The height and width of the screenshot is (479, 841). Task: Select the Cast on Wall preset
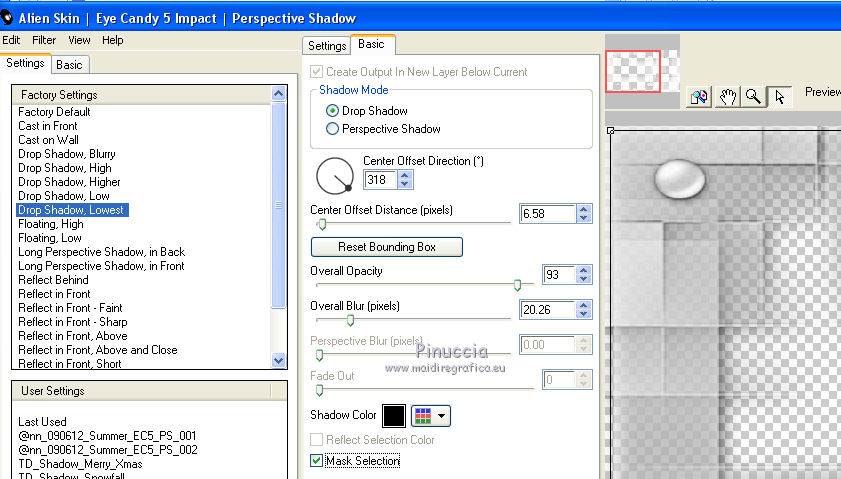pos(48,139)
